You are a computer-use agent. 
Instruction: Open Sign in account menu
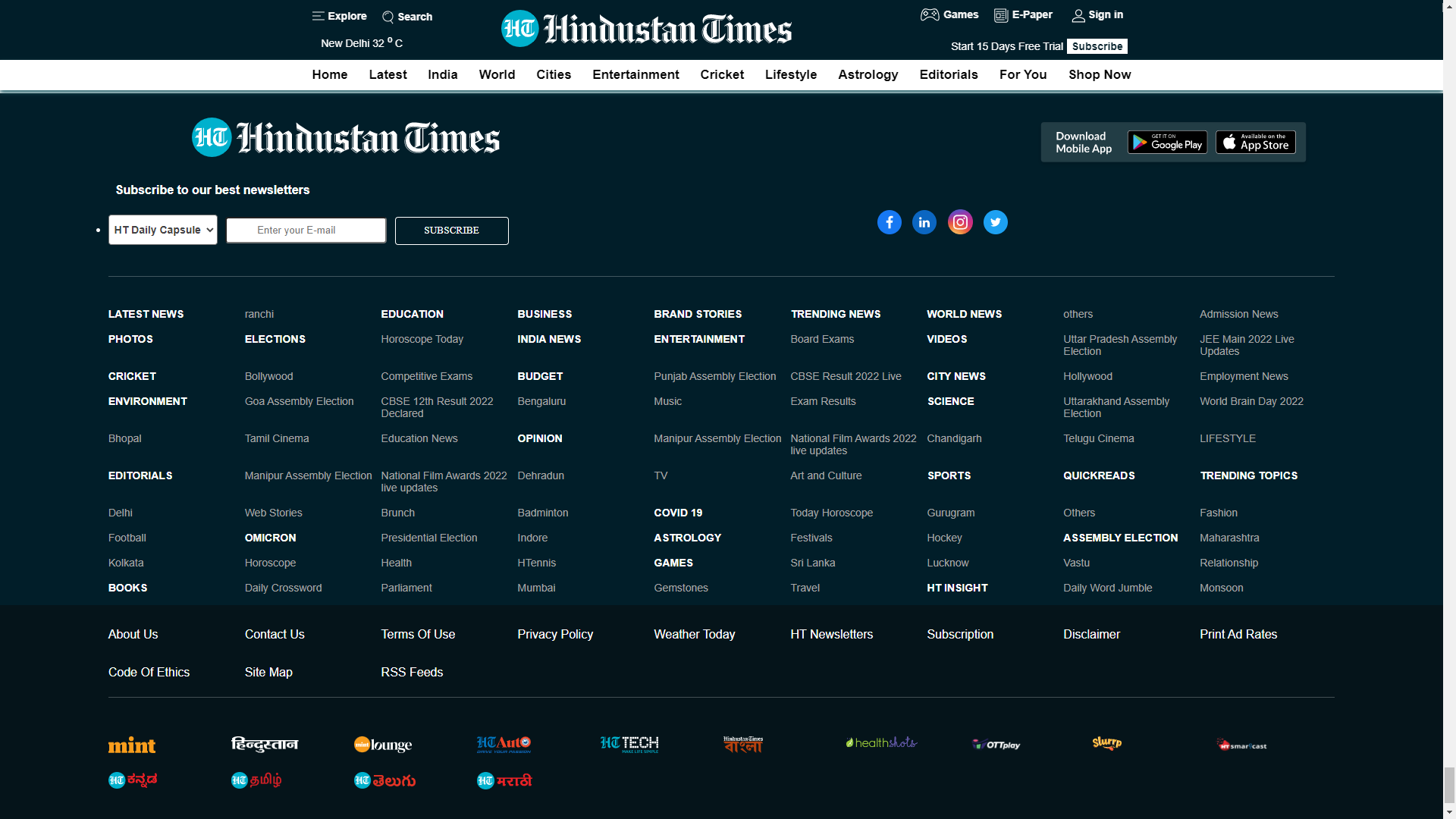(1097, 15)
